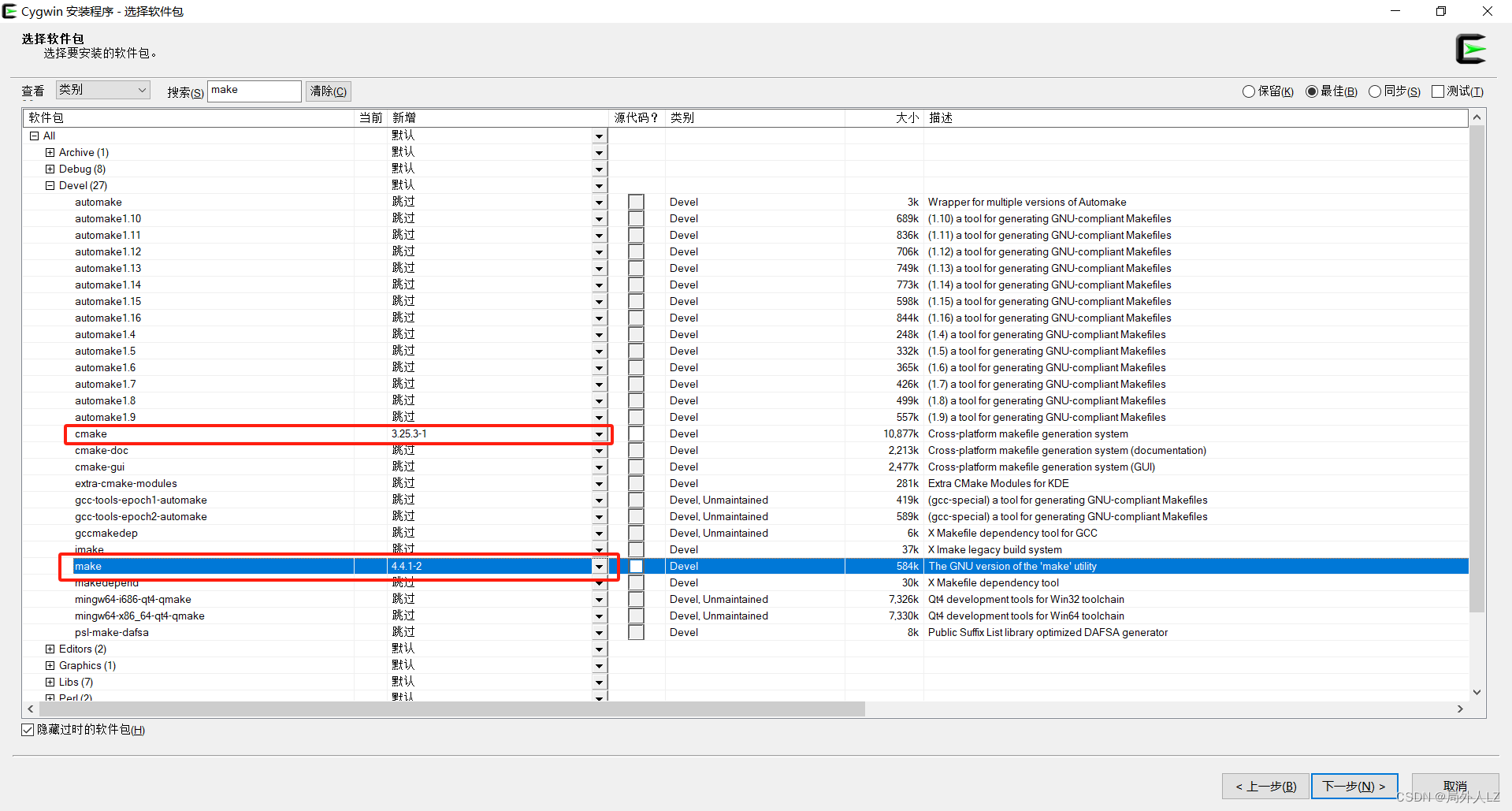Screen dimensions: 1512x811
Task: Select the automake1.9 package name
Action: click(105, 418)
